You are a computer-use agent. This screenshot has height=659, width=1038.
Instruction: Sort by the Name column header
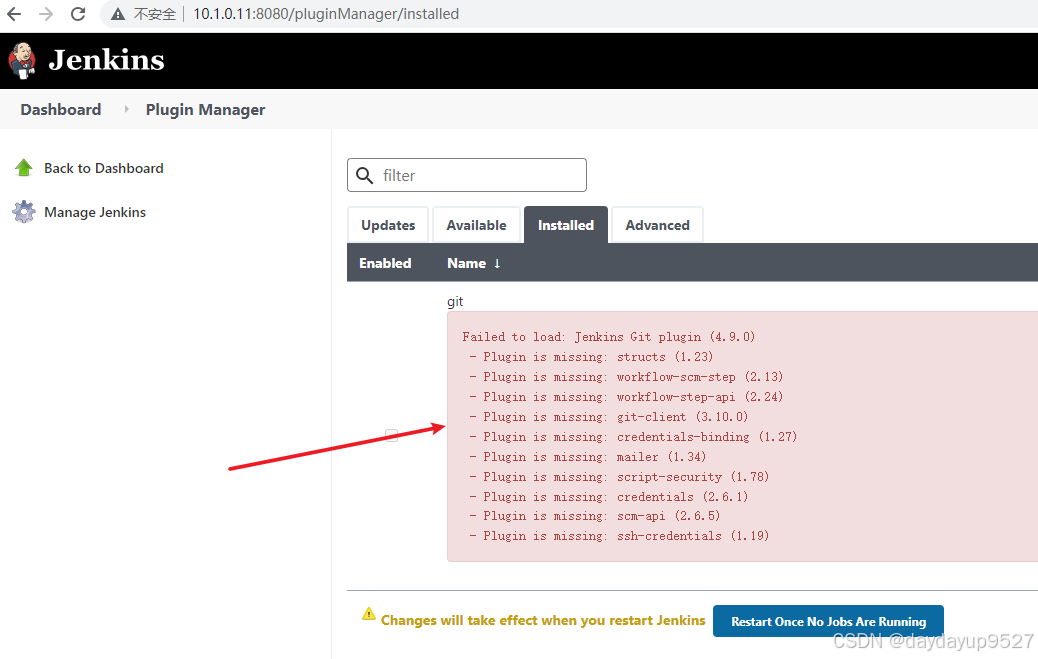coord(473,263)
